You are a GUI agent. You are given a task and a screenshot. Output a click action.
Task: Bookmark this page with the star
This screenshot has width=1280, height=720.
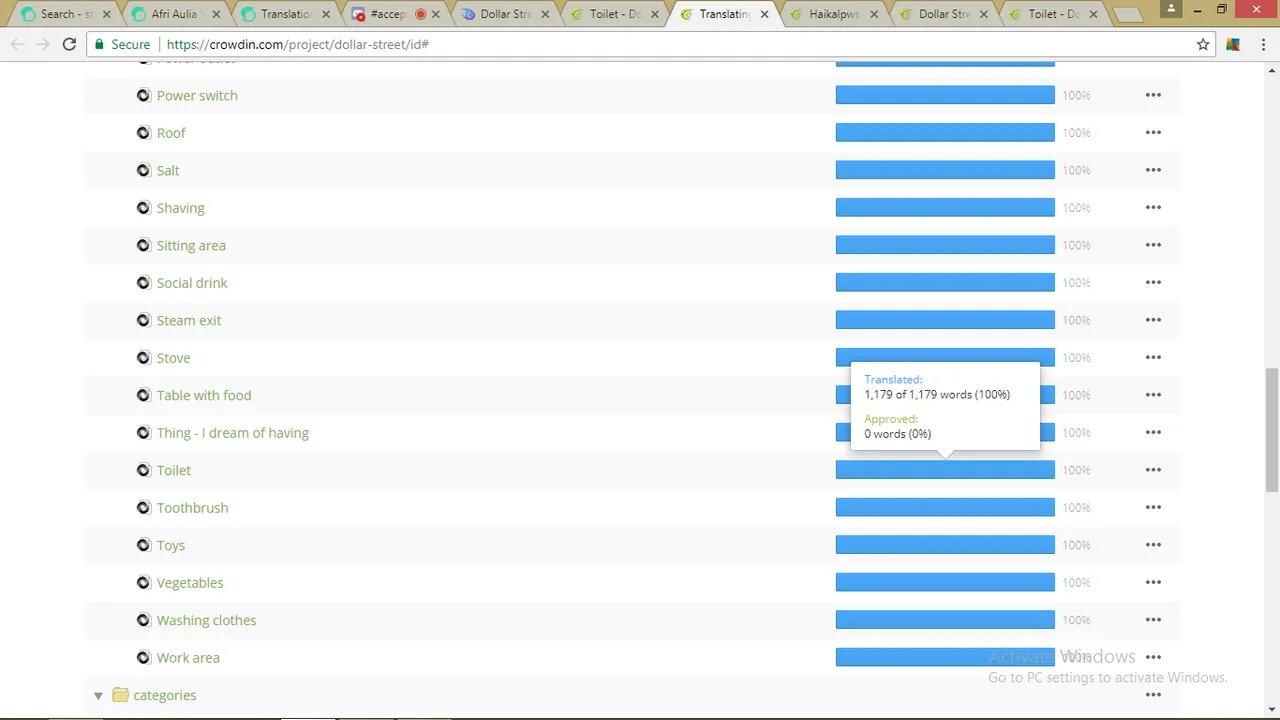click(1203, 44)
